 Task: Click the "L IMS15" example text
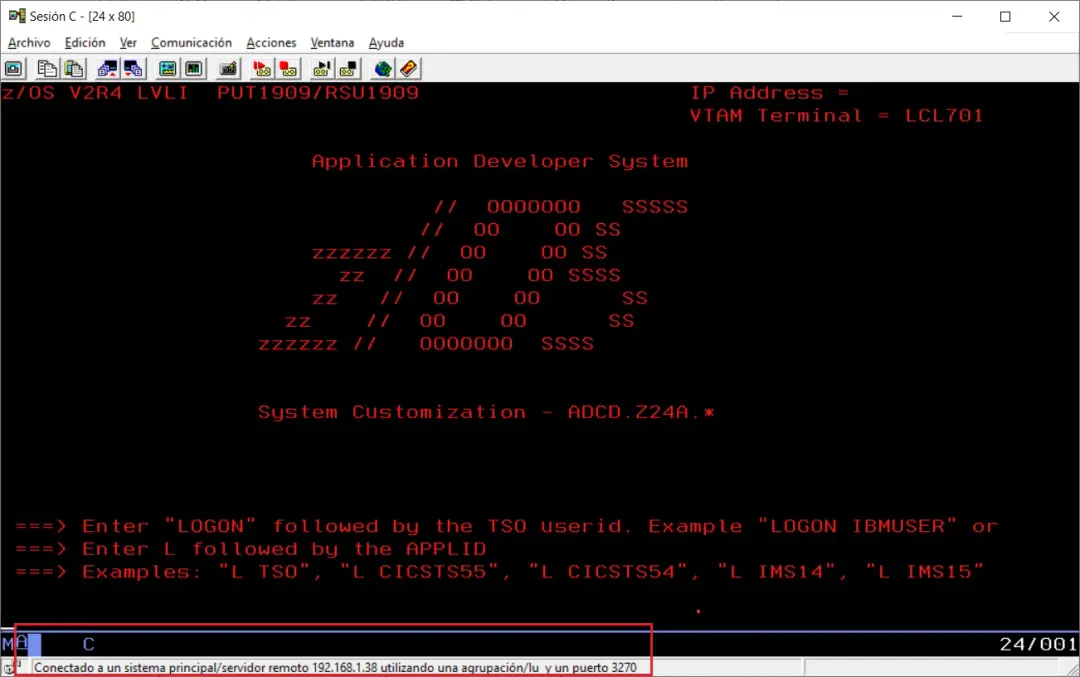(925, 572)
